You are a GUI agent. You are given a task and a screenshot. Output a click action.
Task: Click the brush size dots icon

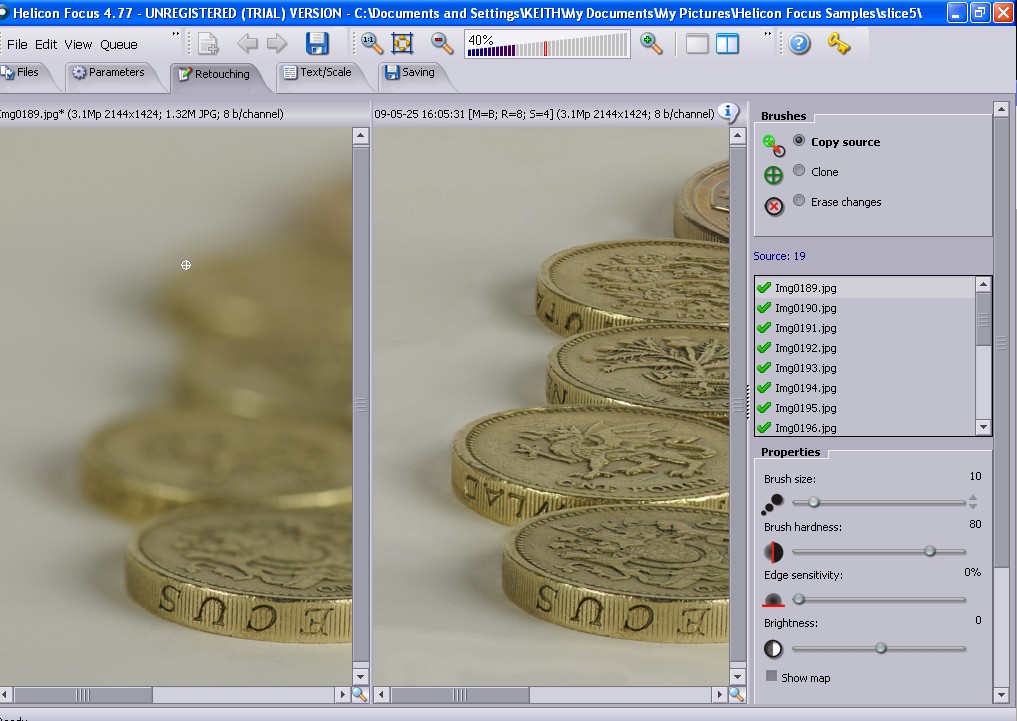[x=772, y=503]
